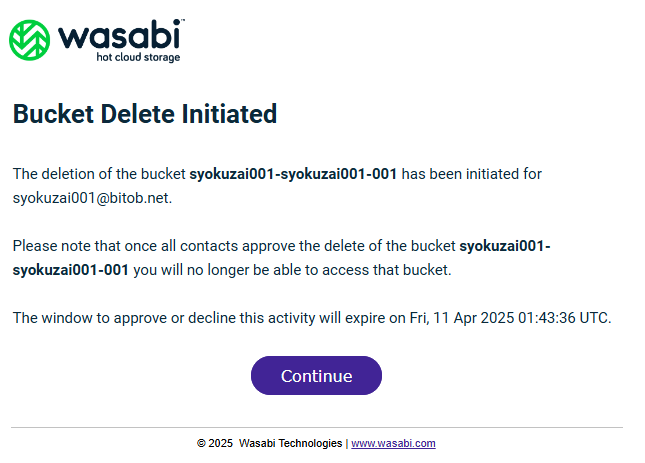Click the purple Continue button
Image resolution: width=645 pixels, height=463 pixels.
[x=316, y=376]
